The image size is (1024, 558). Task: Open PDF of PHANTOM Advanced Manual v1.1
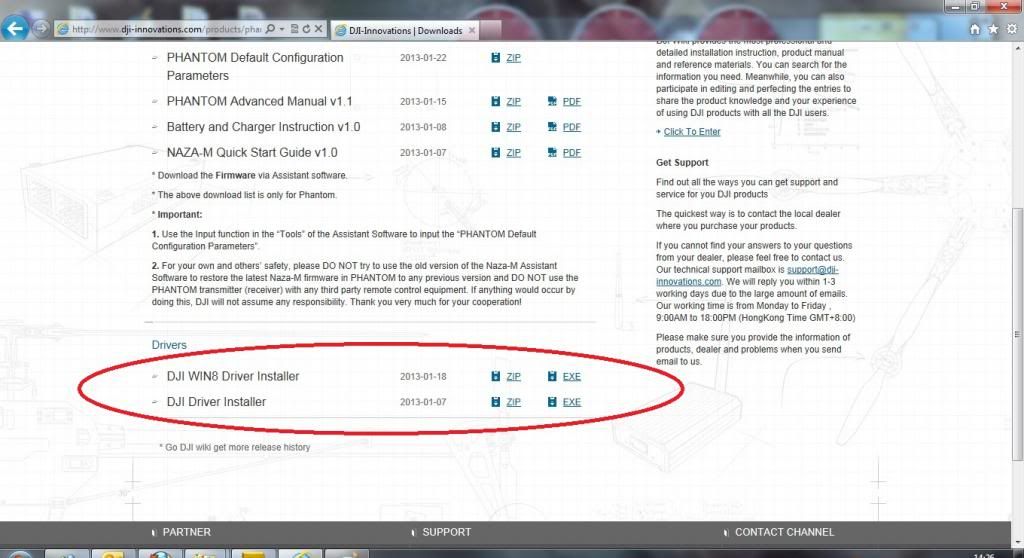point(571,101)
